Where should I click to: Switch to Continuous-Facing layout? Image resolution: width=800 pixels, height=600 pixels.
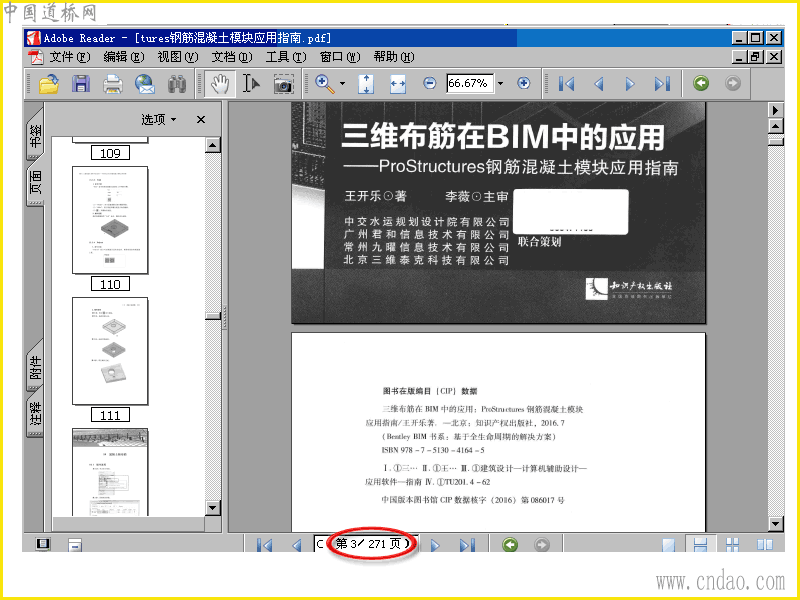(733, 544)
